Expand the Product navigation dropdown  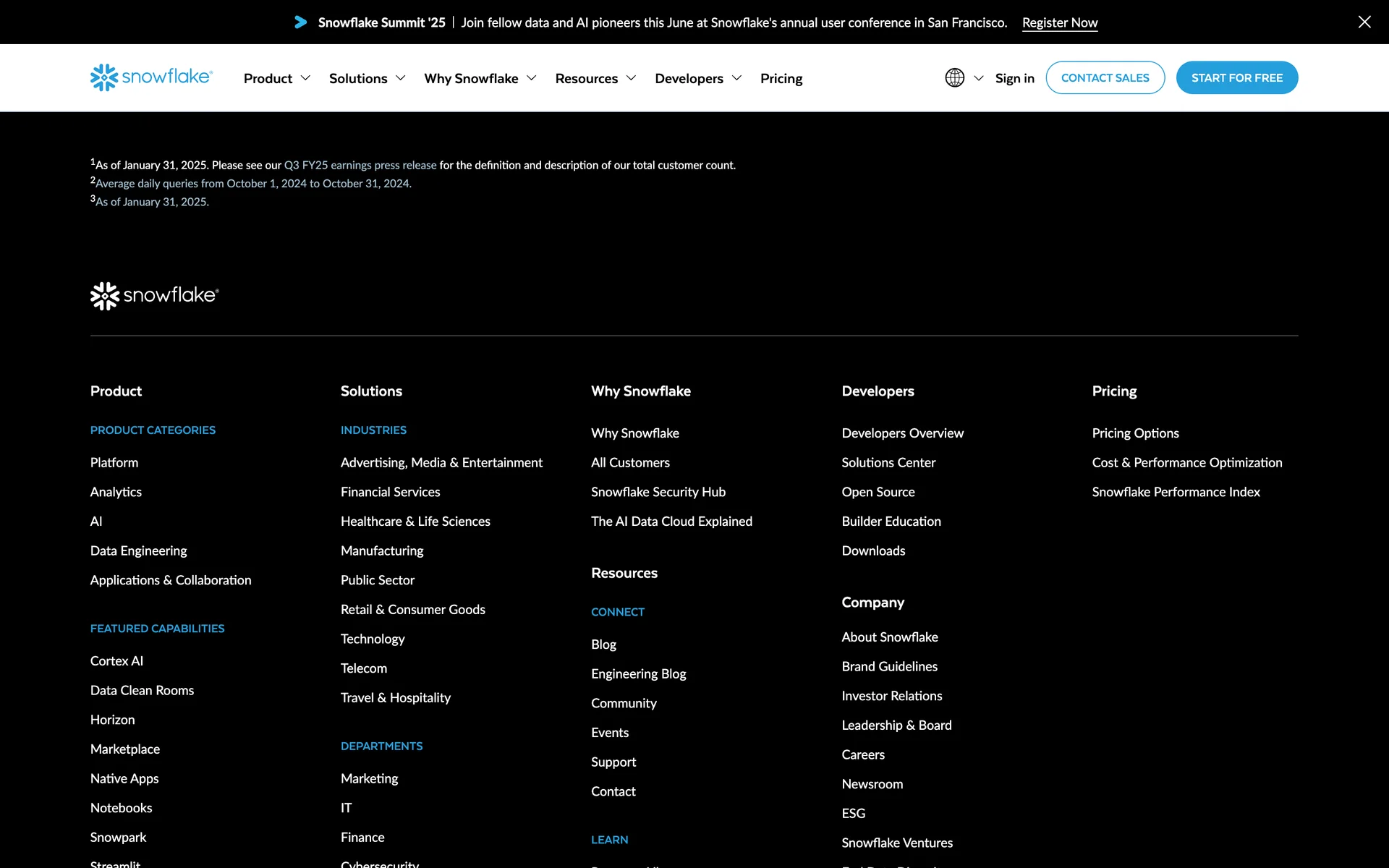click(276, 78)
